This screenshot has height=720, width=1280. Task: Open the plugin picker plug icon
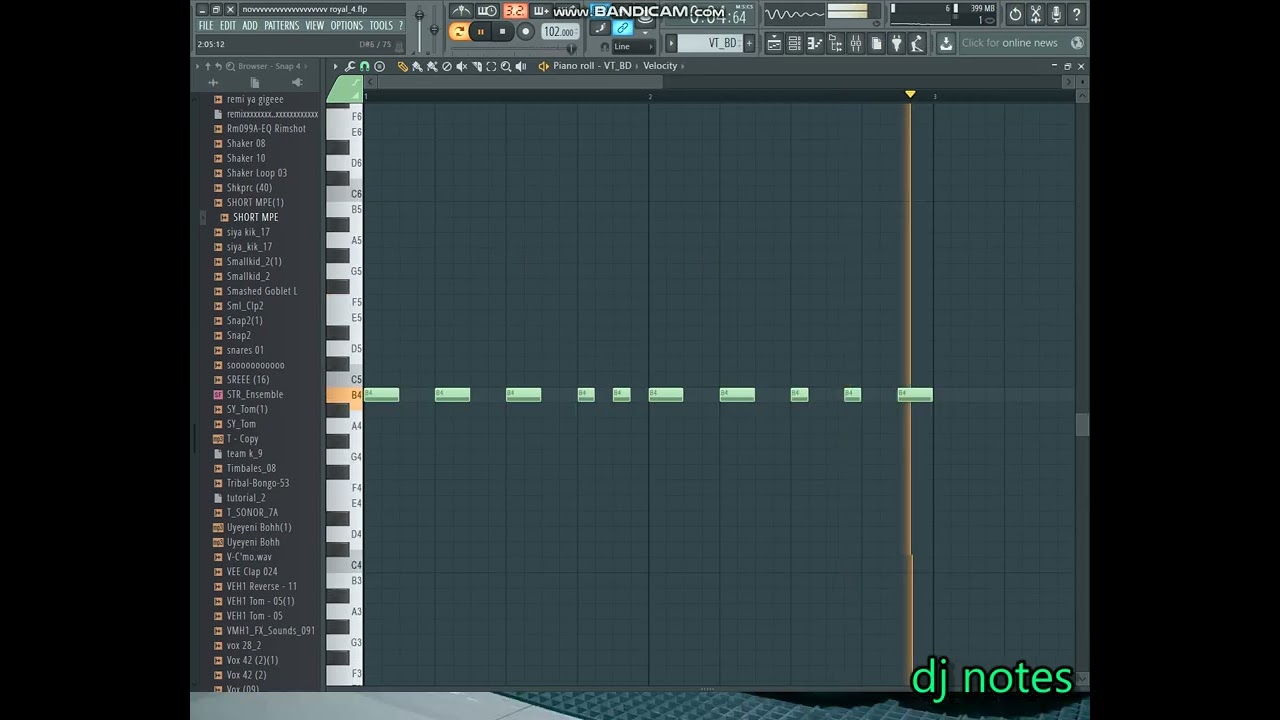coord(897,43)
